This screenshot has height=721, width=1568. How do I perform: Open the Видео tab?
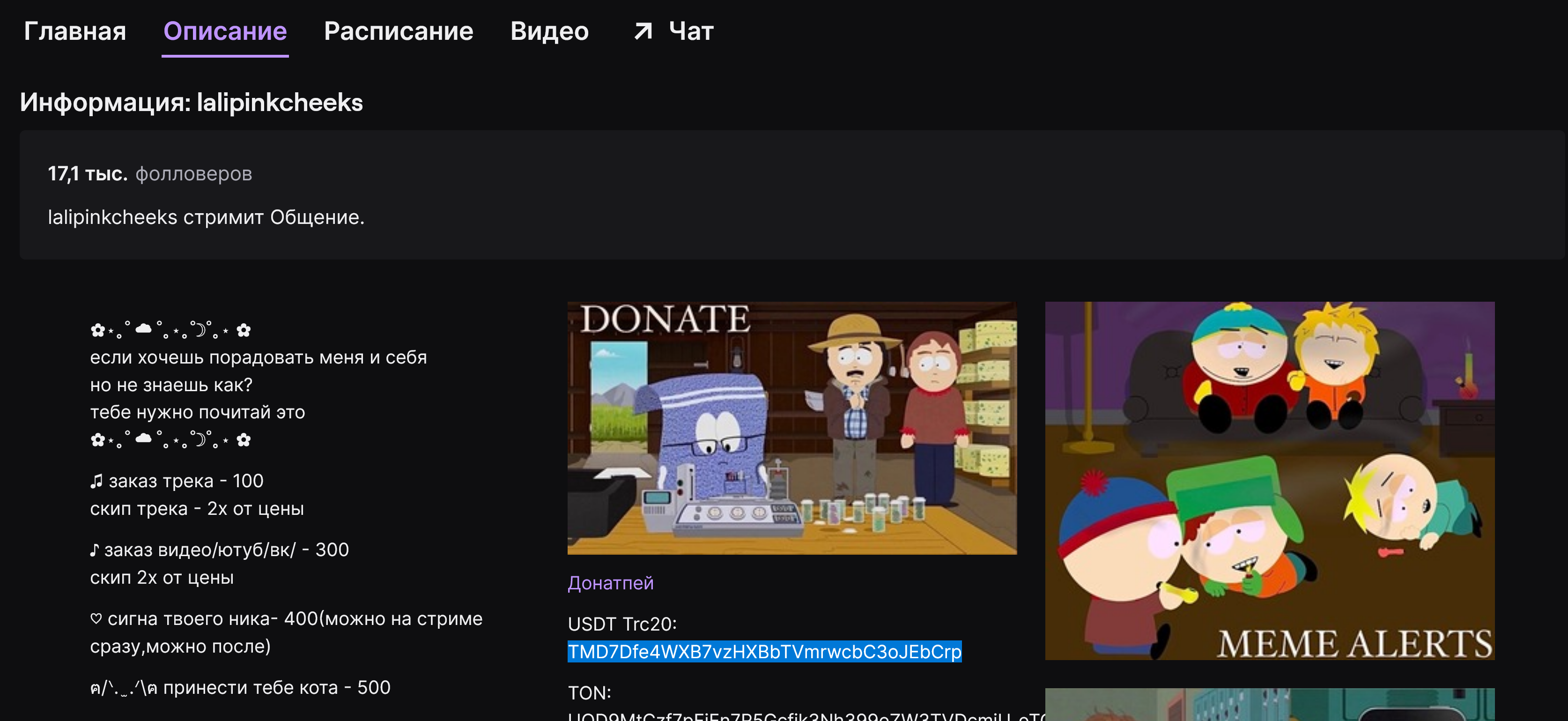(x=550, y=31)
